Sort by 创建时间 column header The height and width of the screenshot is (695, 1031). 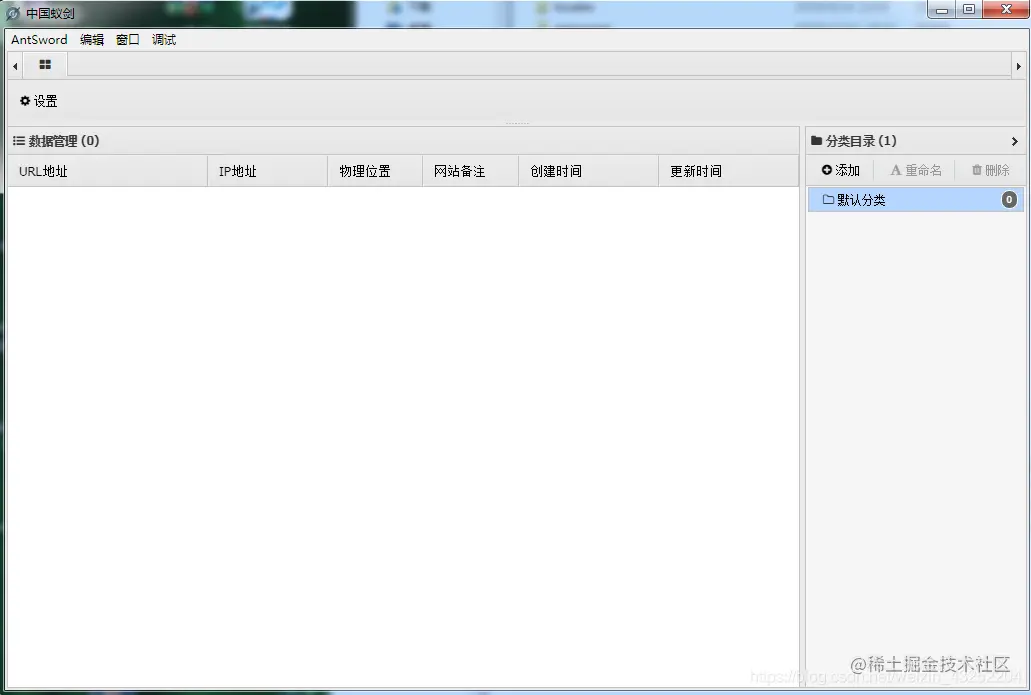pos(588,171)
